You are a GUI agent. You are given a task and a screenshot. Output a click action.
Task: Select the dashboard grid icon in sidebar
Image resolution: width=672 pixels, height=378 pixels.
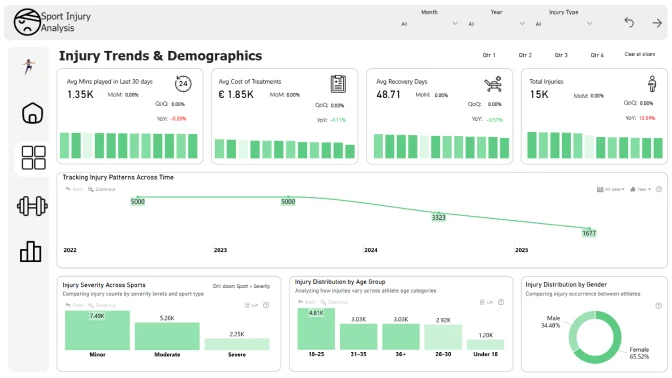click(x=33, y=158)
